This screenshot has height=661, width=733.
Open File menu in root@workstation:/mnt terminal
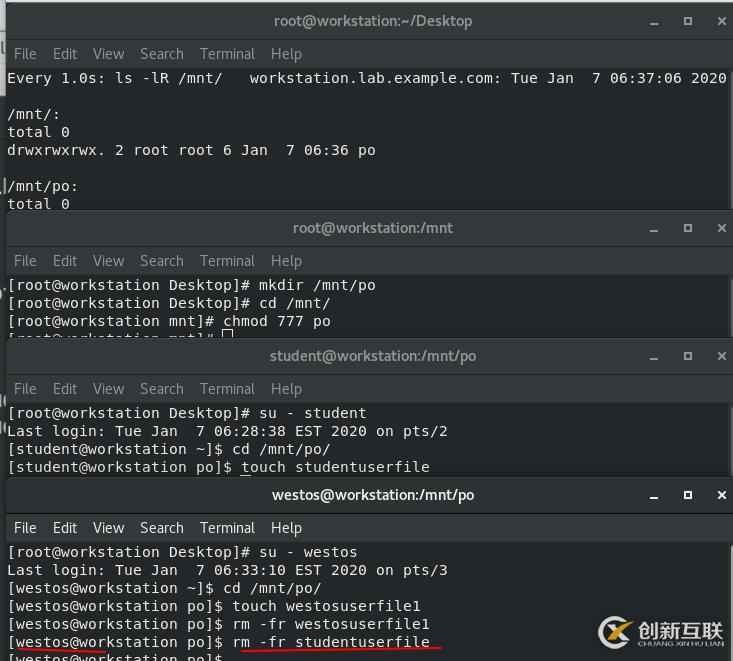pyautogui.click(x=25, y=261)
